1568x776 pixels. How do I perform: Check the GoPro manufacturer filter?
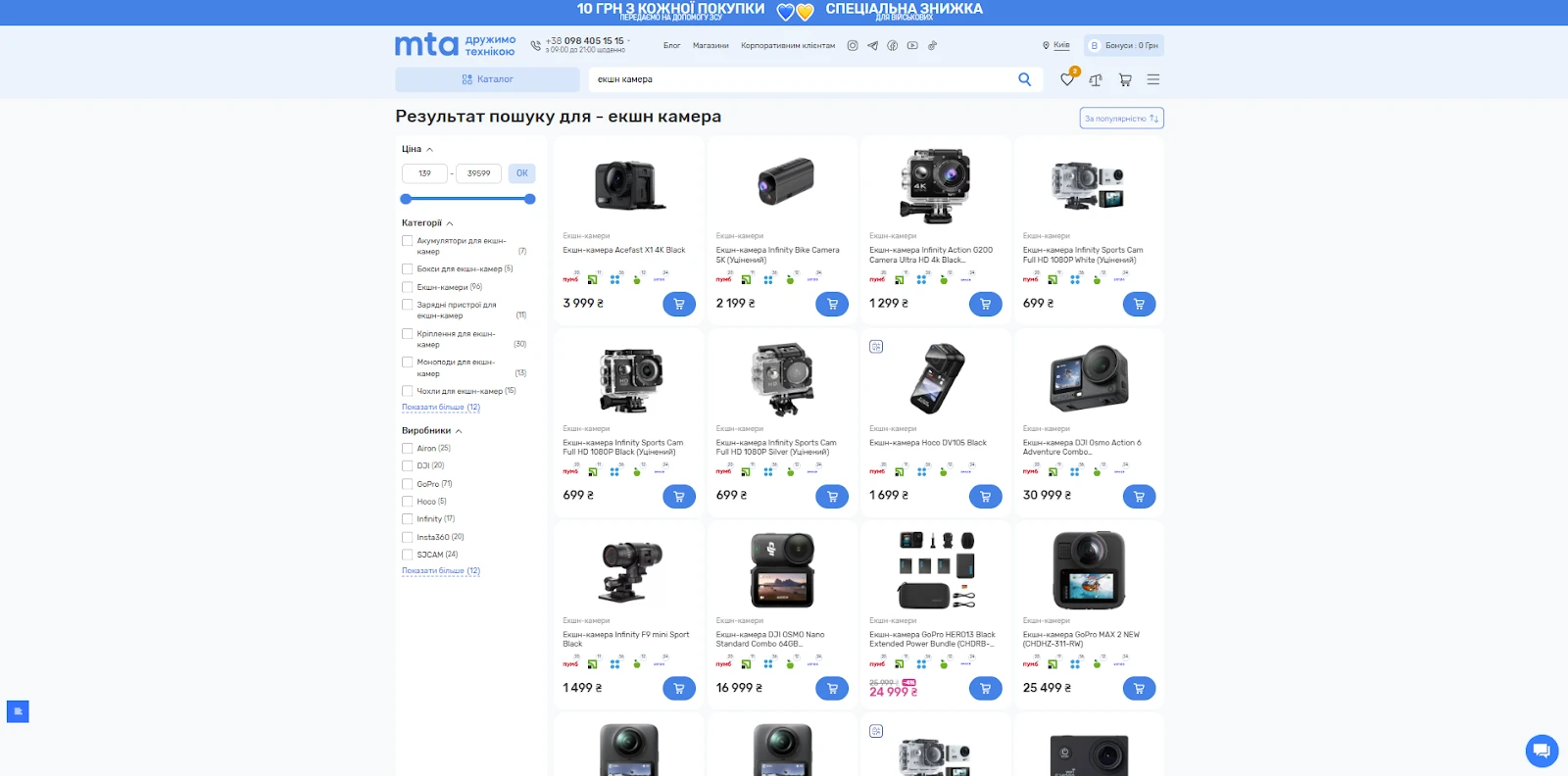point(408,484)
